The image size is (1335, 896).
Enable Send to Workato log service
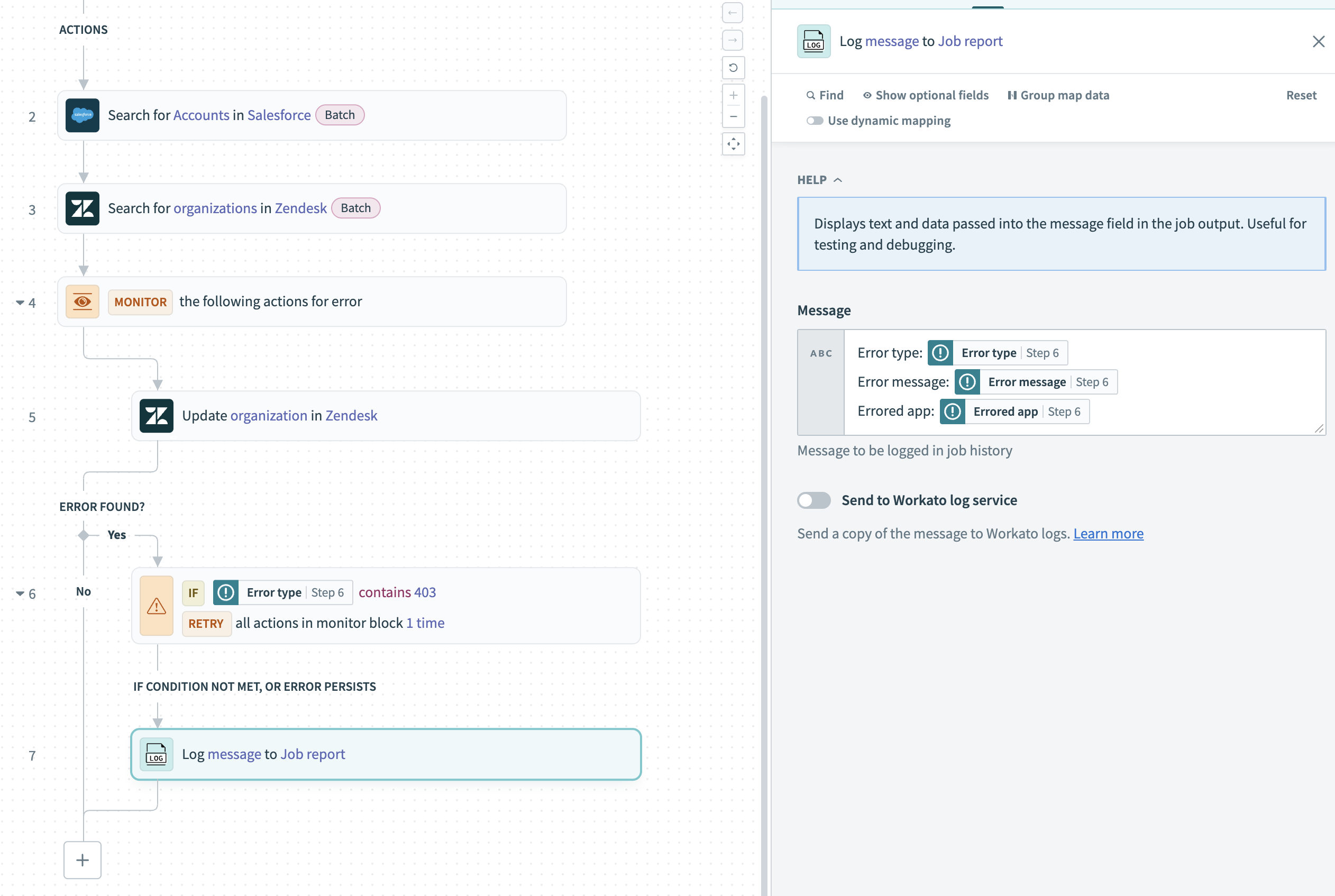(x=813, y=500)
